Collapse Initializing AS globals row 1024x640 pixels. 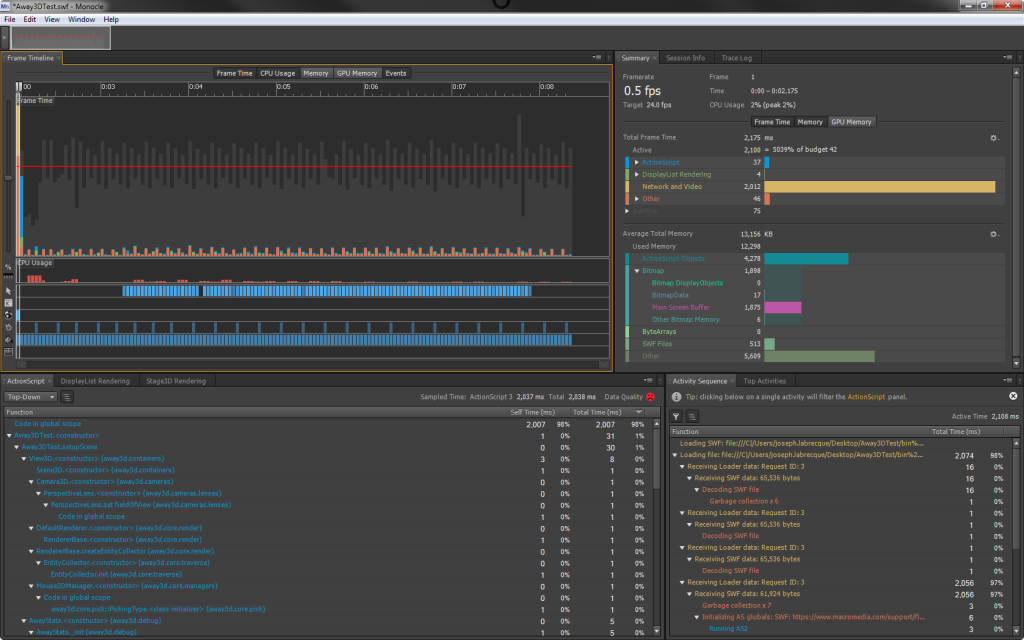pos(697,617)
